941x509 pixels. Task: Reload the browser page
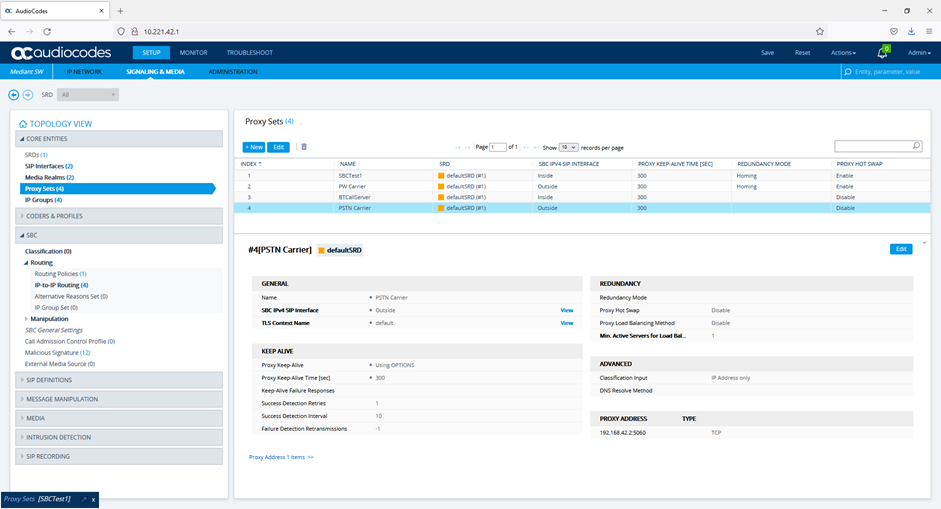[x=47, y=31]
